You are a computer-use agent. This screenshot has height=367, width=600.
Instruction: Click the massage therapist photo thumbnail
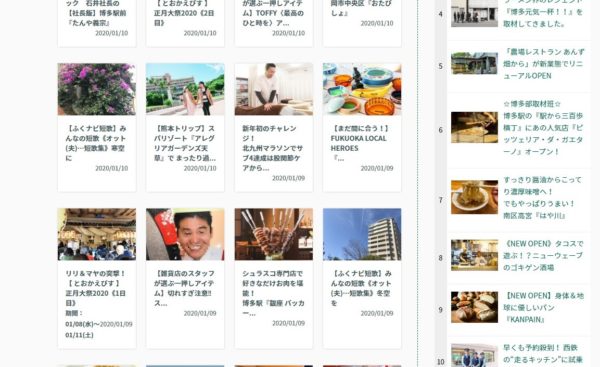coord(274,89)
